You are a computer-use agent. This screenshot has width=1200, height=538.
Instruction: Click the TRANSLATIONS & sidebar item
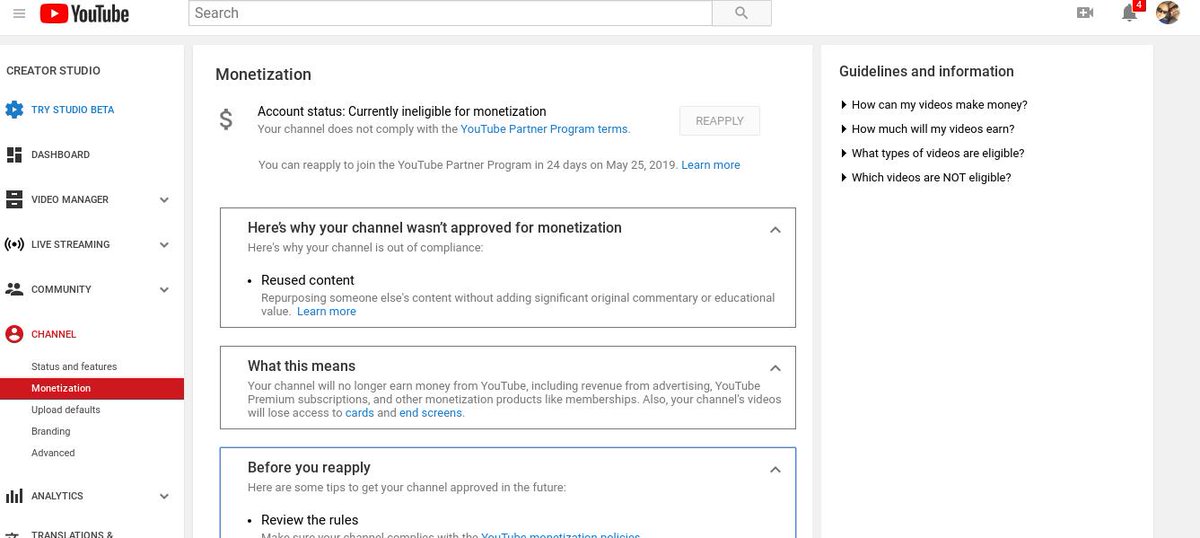[72, 533]
